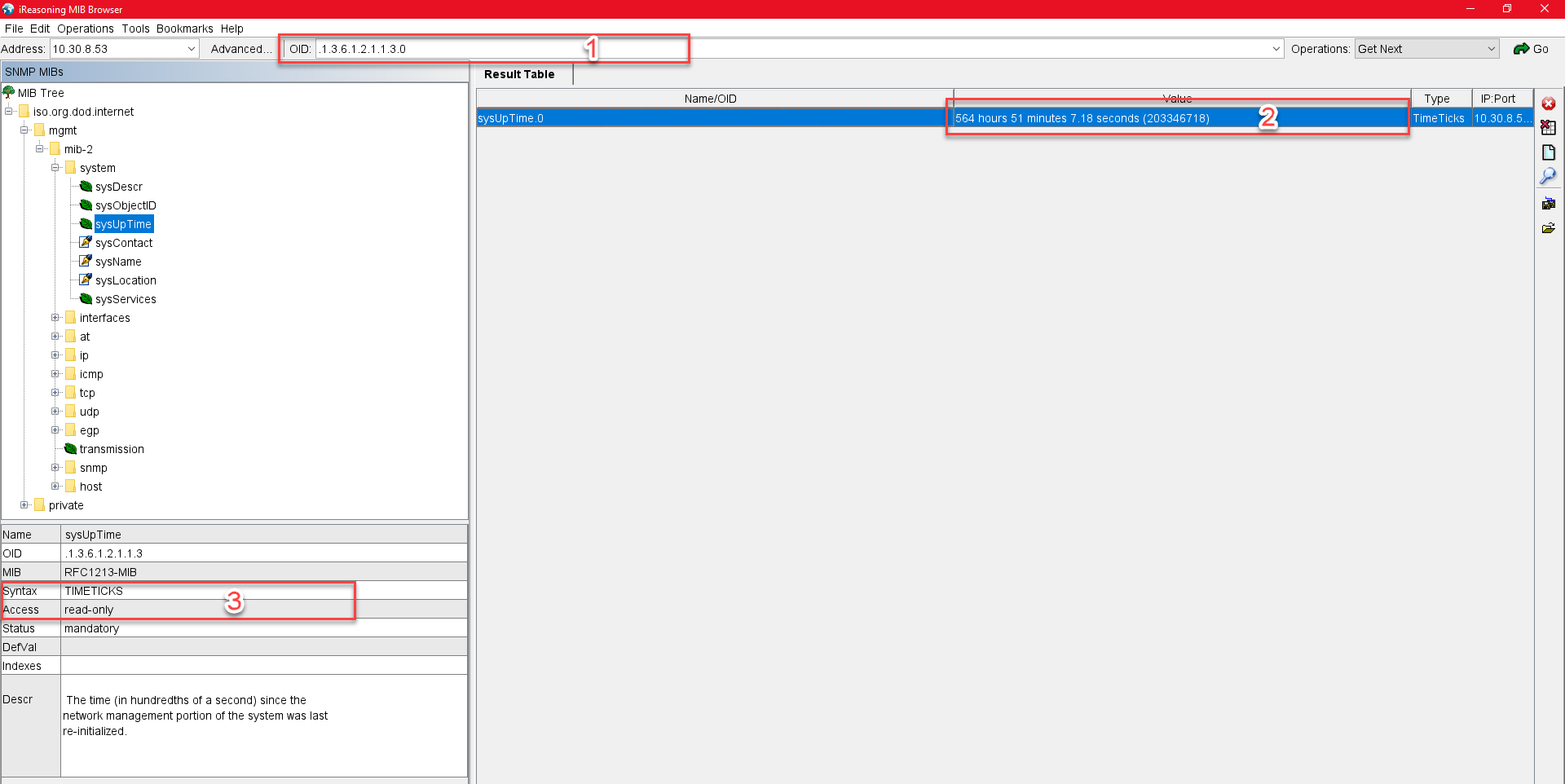Click the RFC1213-MIB value in details
The image size is (1565, 784).
tap(101, 572)
